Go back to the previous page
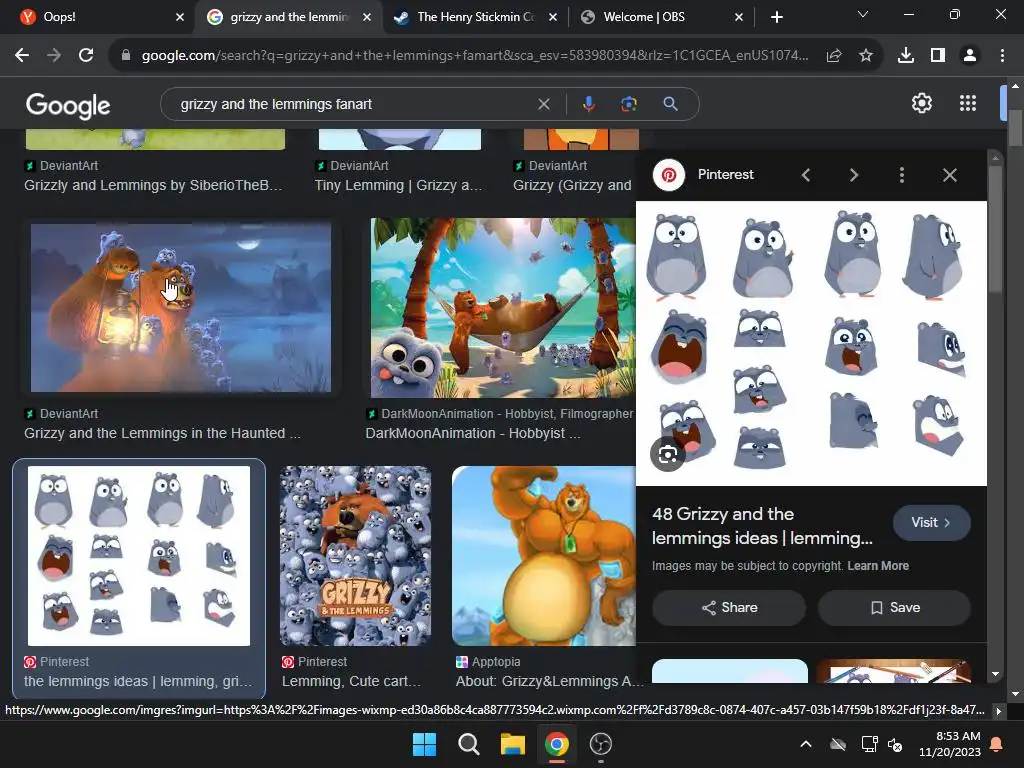 [22, 56]
